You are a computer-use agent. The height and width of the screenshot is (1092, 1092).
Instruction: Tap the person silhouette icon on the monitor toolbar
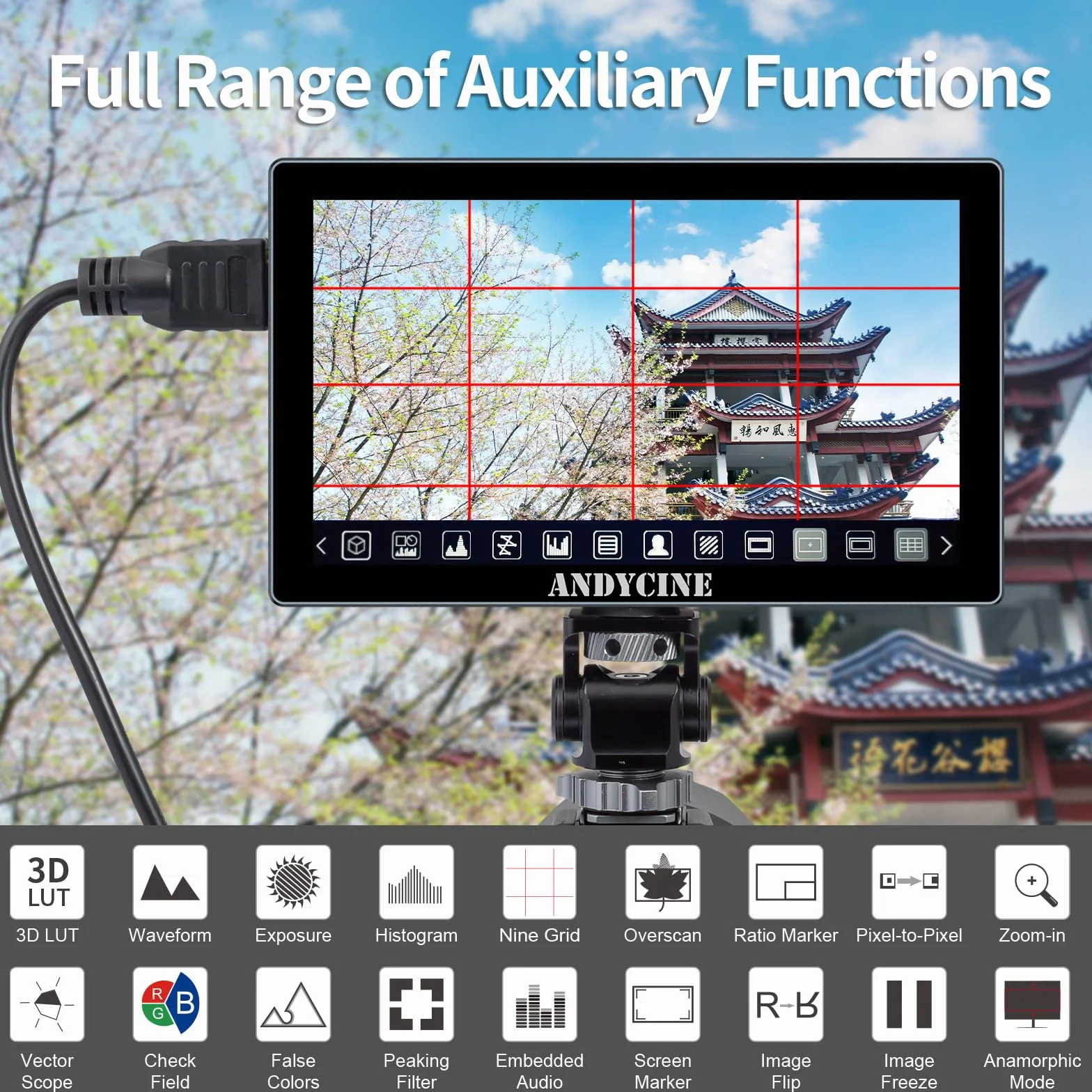pyautogui.click(x=658, y=545)
